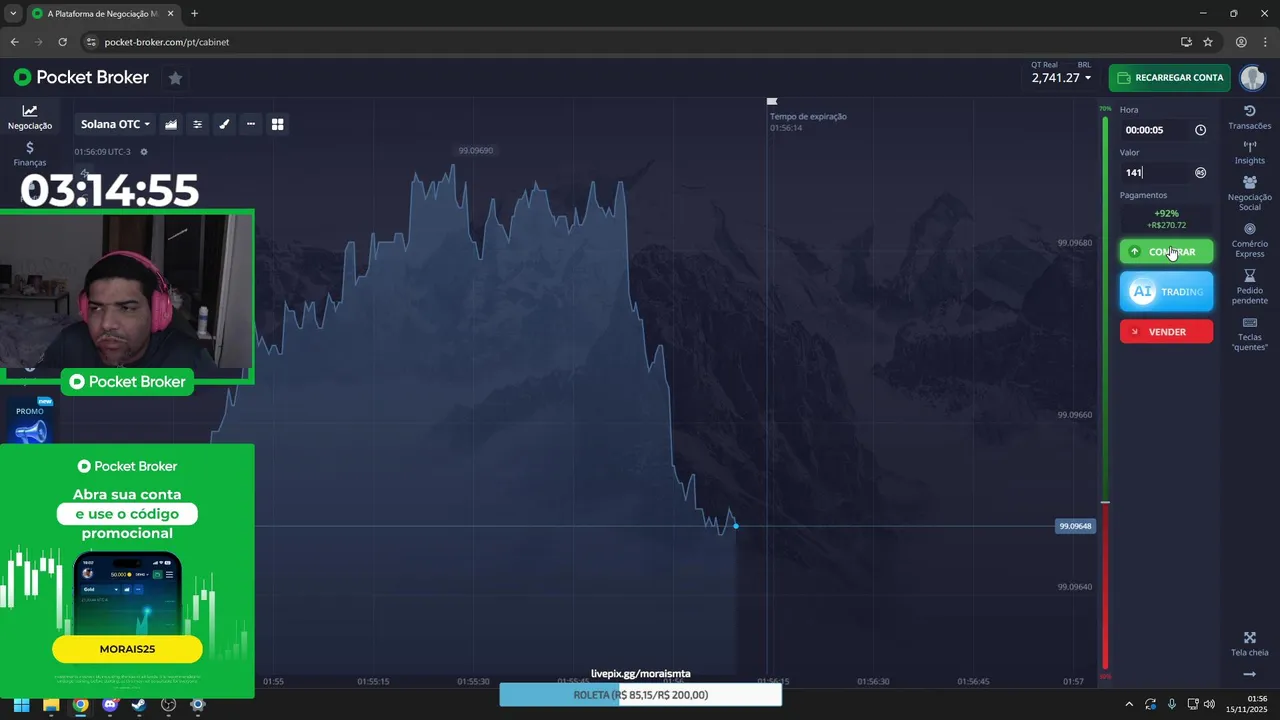Viewport: 1280px width, 720px height.
Task: Click the red VENDER button
Action: (1166, 332)
